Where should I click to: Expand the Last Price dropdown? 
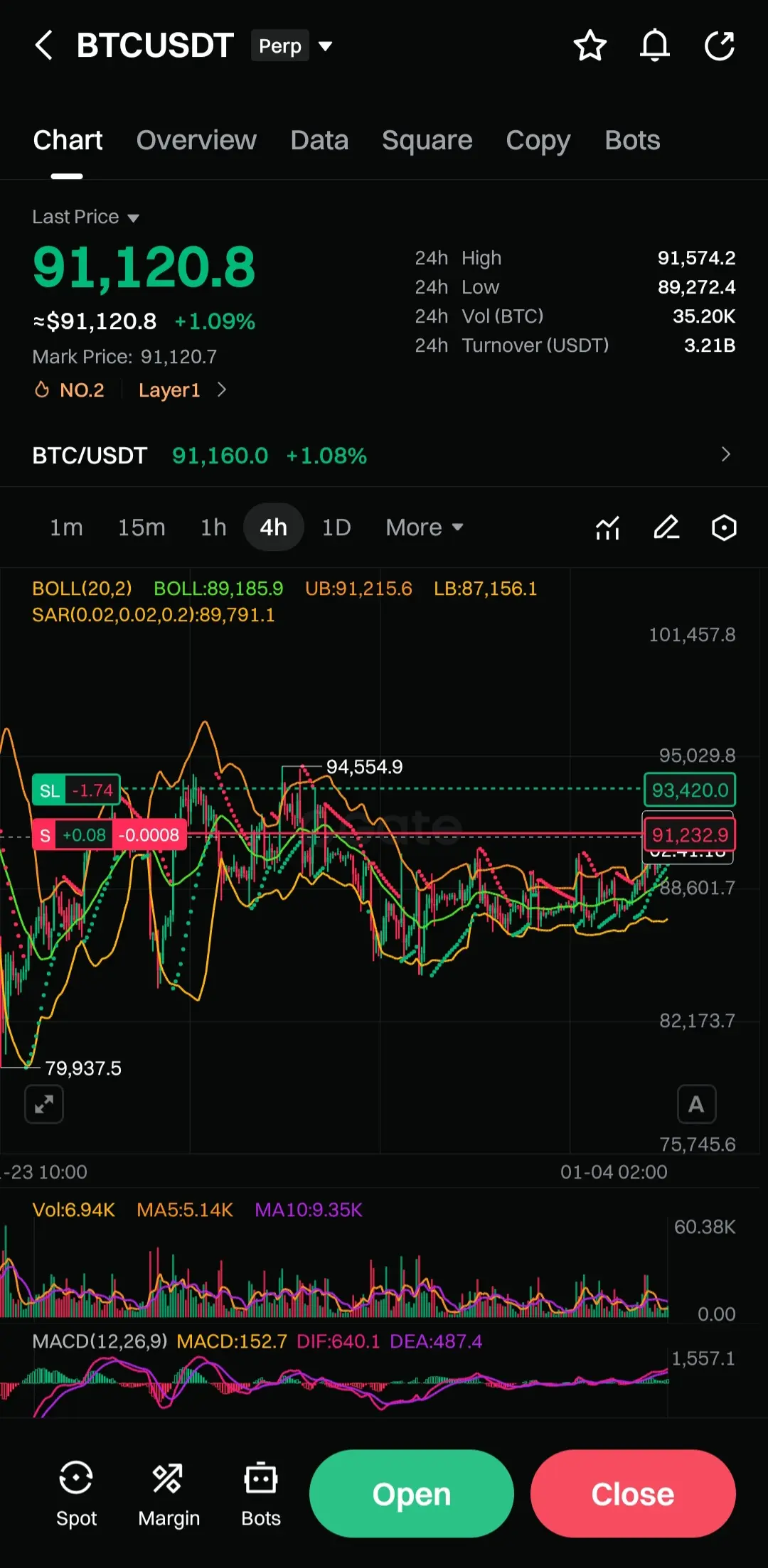pos(85,217)
